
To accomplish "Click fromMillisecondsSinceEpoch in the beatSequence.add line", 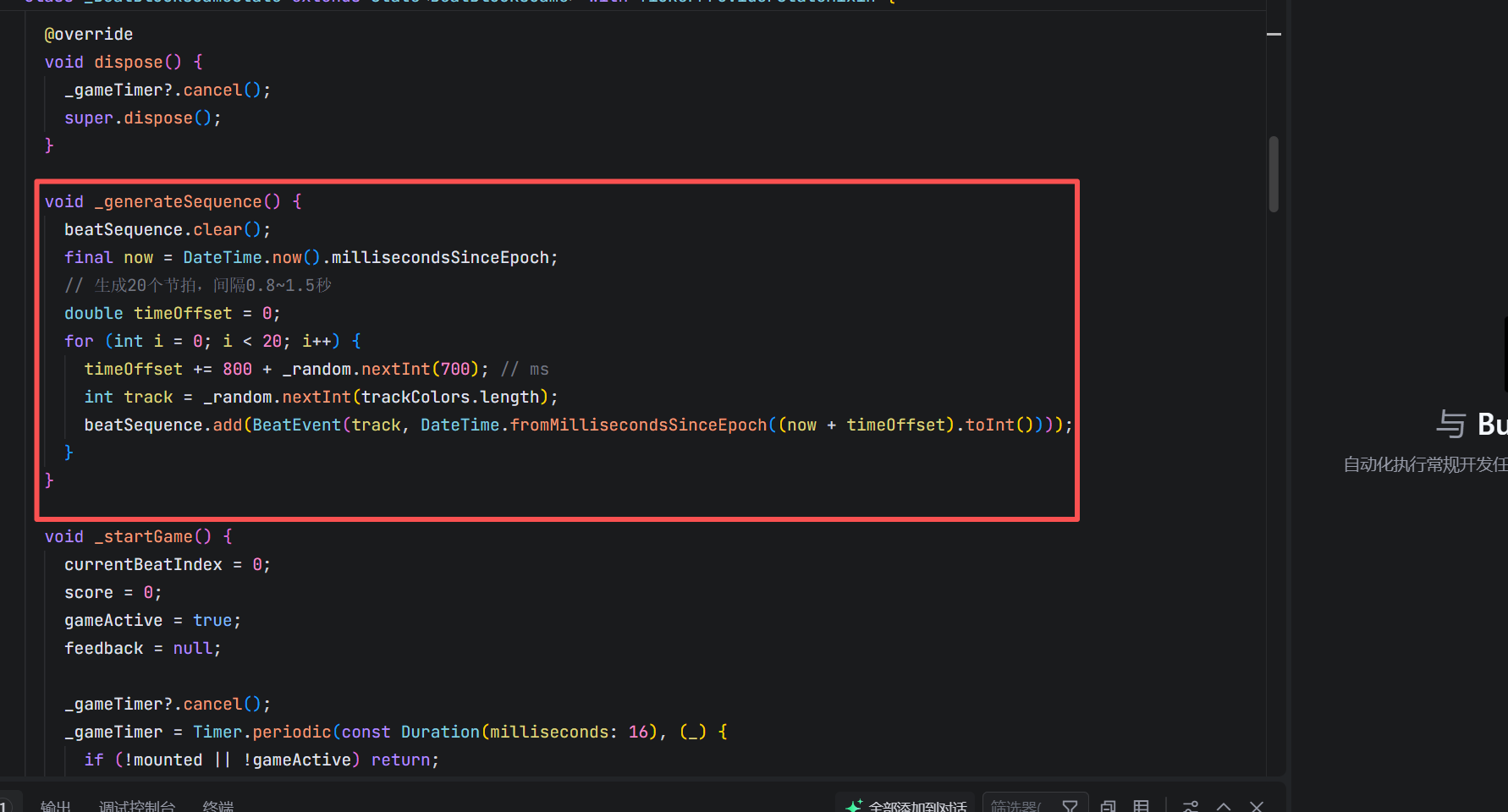I will 639,425.
